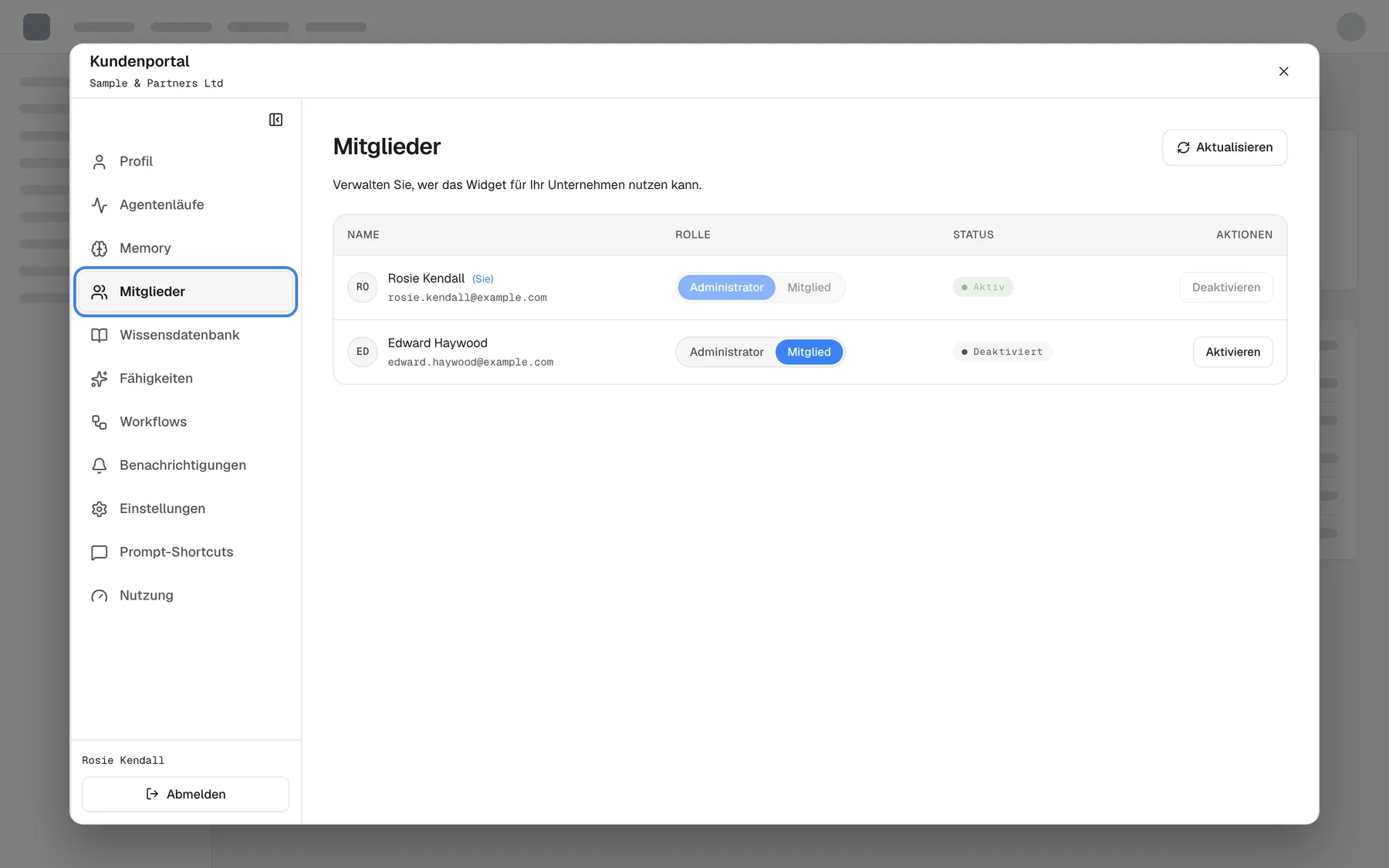This screenshot has width=1389, height=868.
Task: Click the Memory brain icon
Action: click(100, 248)
